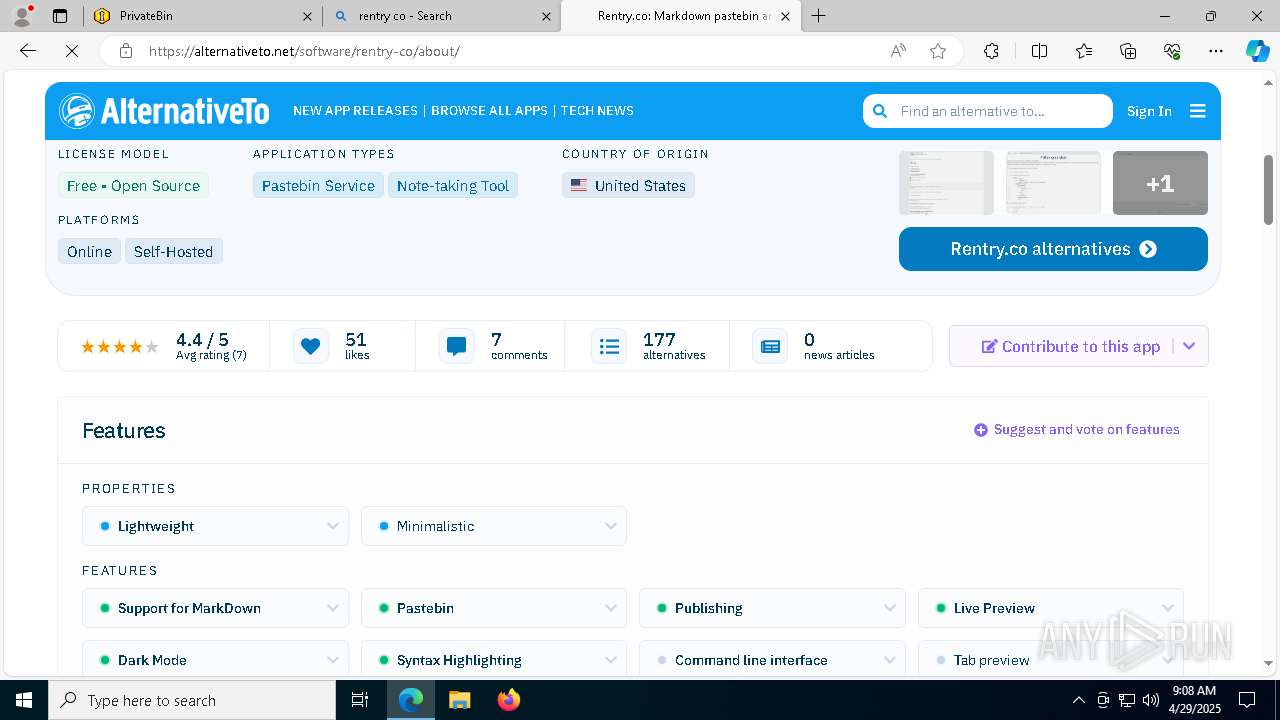Expand the Lightweight property
1280x720 pixels.
[215, 526]
